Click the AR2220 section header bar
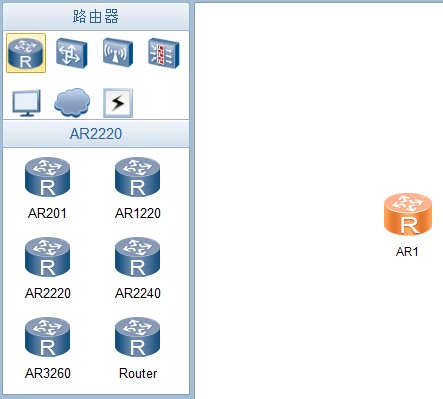443x399 pixels. tap(96, 134)
